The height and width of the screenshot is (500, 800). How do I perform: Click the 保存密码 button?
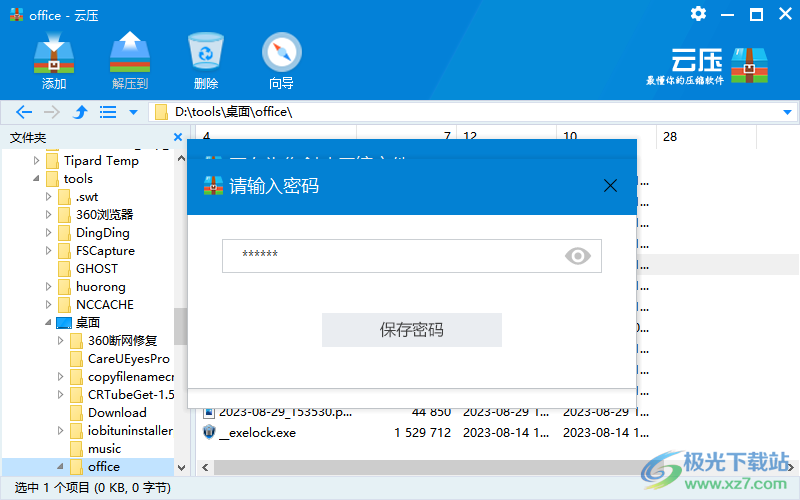[x=411, y=330]
